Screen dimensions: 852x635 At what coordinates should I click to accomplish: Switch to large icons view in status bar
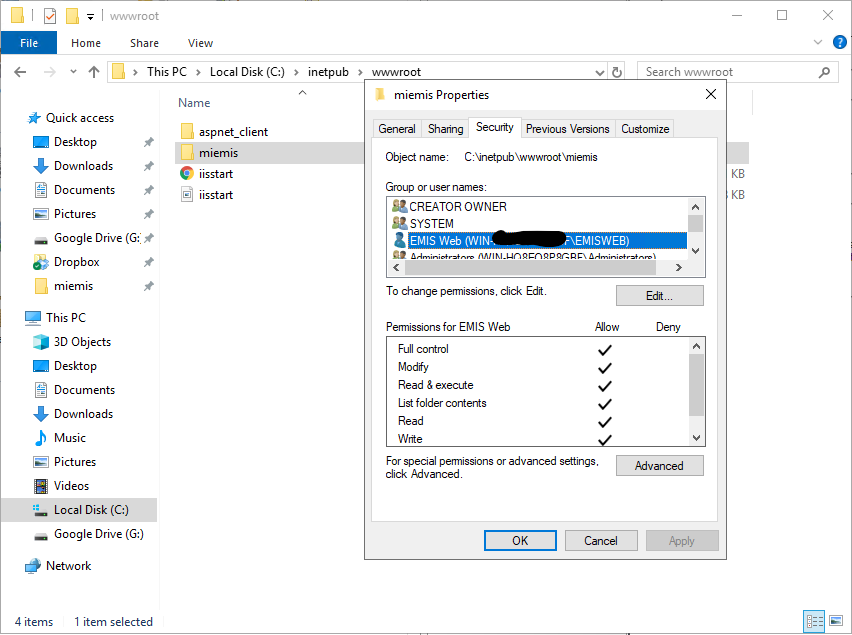pos(835,621)
